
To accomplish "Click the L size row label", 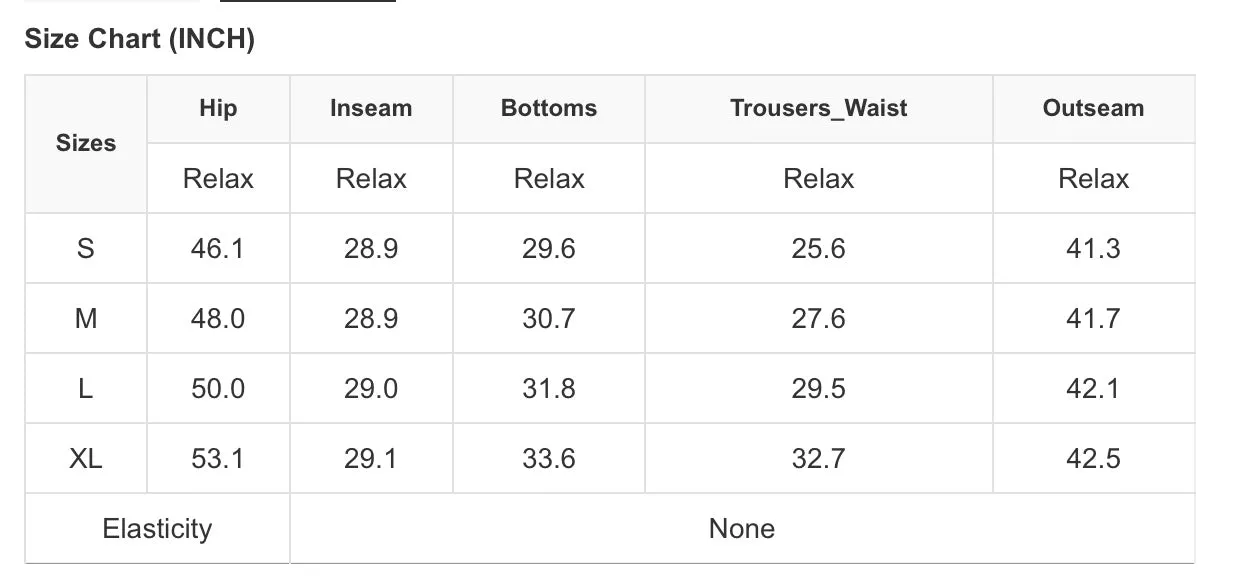I will [x=86, y=388].
